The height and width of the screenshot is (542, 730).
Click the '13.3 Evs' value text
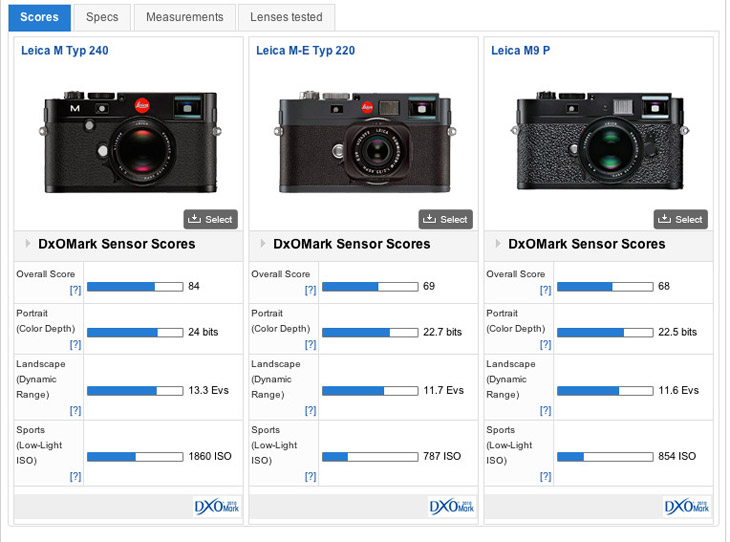(209, 390)
